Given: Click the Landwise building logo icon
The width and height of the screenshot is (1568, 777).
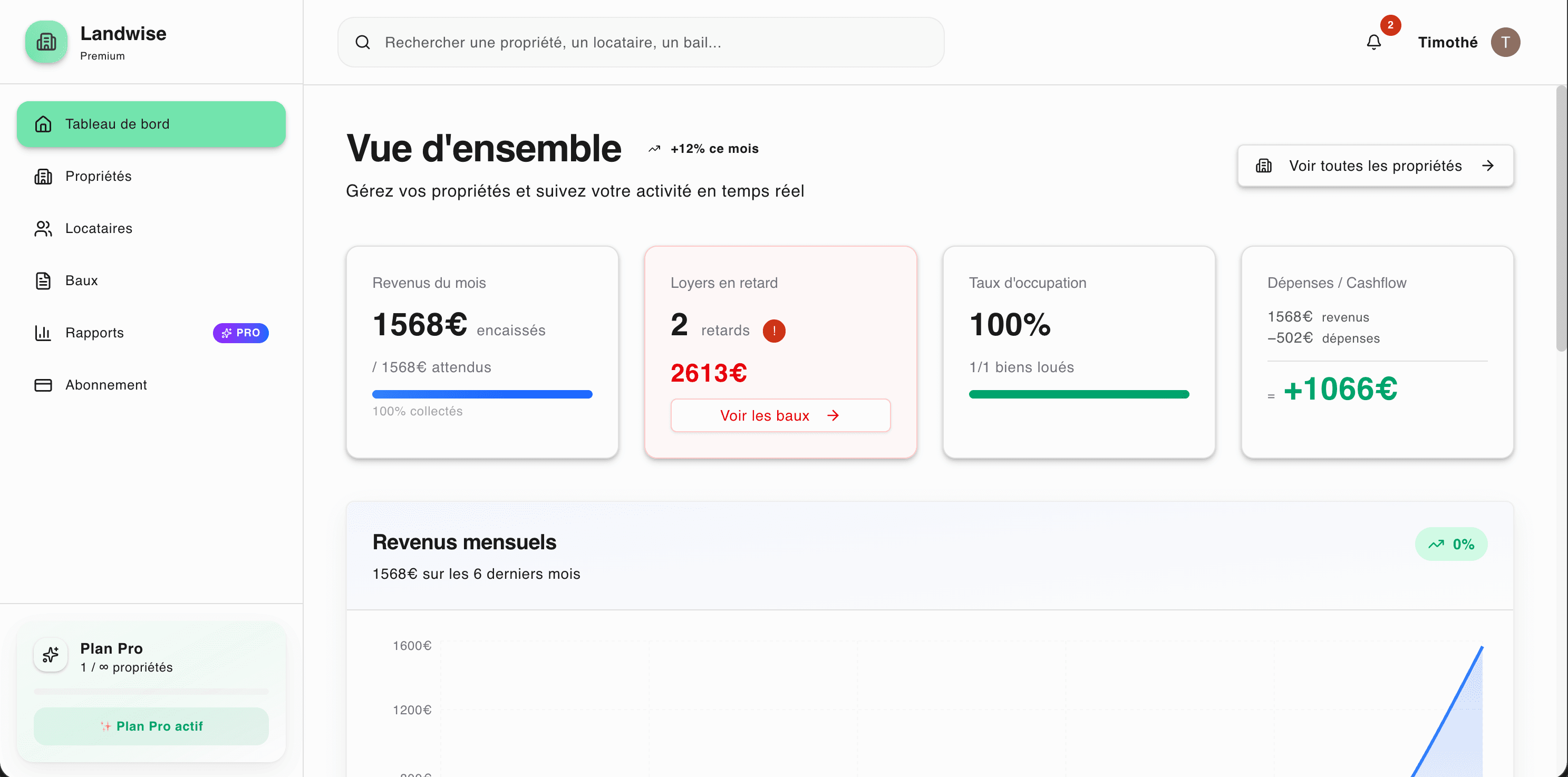Looking at the screenshot, I should [x=46, y=42].
